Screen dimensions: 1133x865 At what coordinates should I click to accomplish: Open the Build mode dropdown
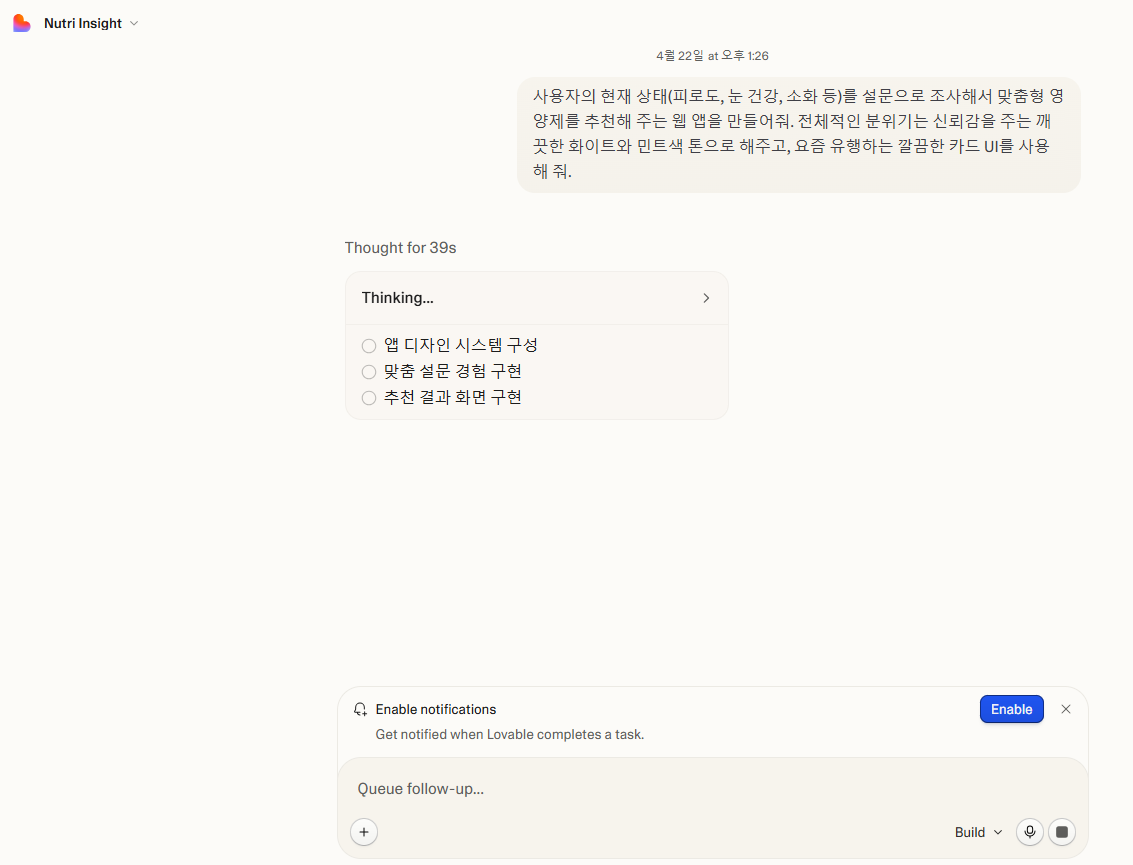click(977, 832)
